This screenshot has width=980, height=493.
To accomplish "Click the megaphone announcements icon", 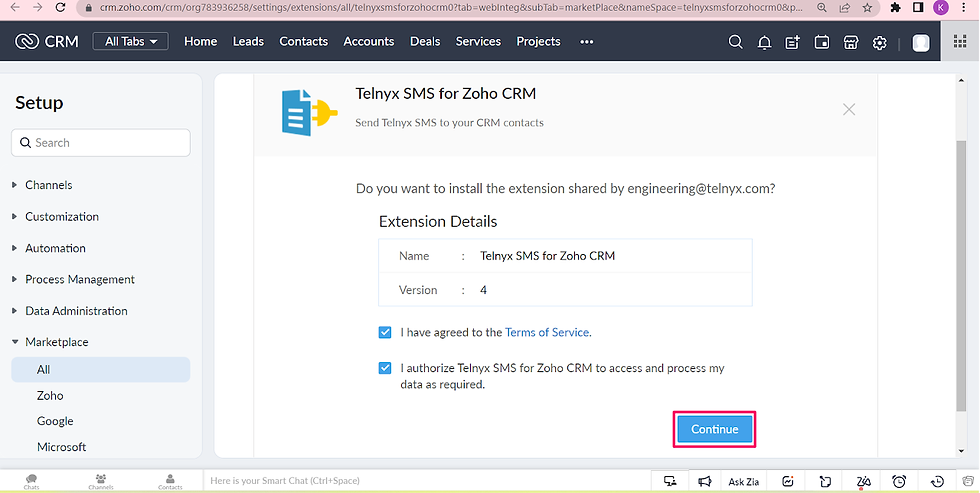I will [704, 481].
